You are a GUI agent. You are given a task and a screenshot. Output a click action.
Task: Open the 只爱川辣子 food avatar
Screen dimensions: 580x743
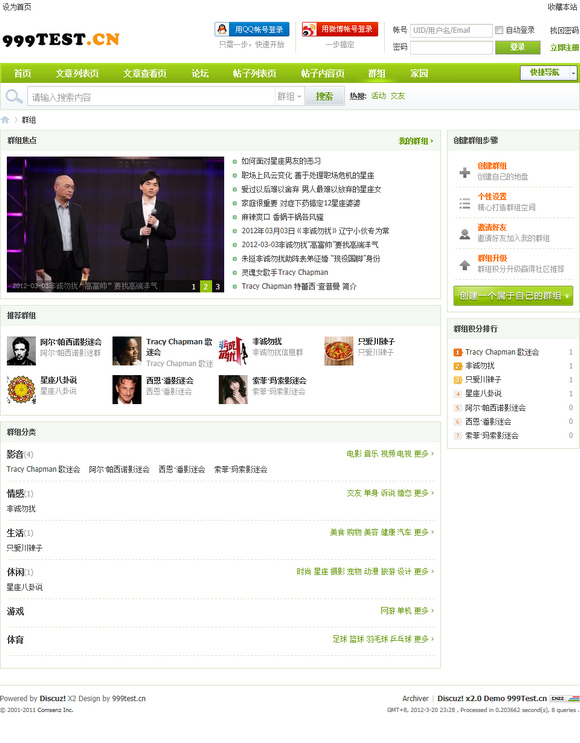pos(339,351)
